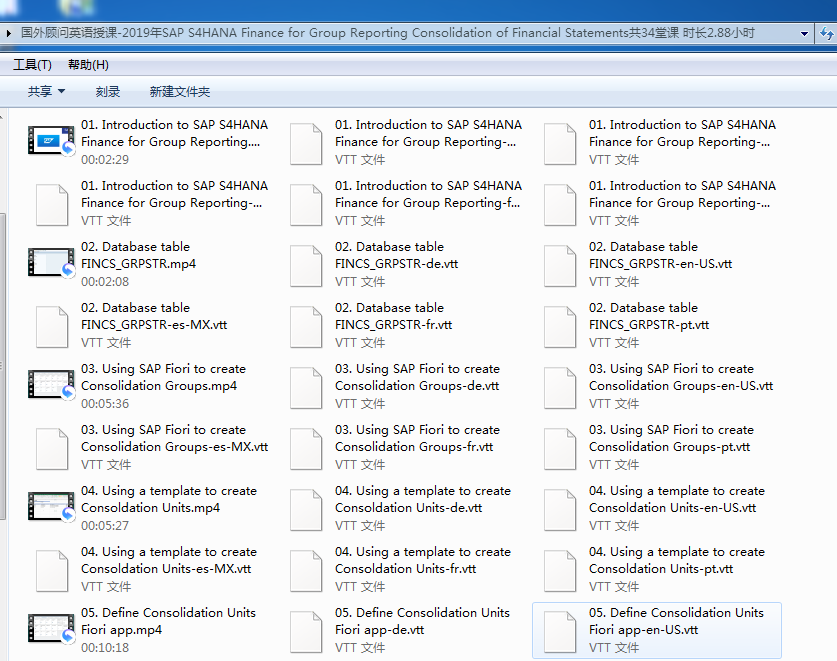Open the 帮助(H) menu
This screenshot has height=661, width=837.
pos(88,65)
